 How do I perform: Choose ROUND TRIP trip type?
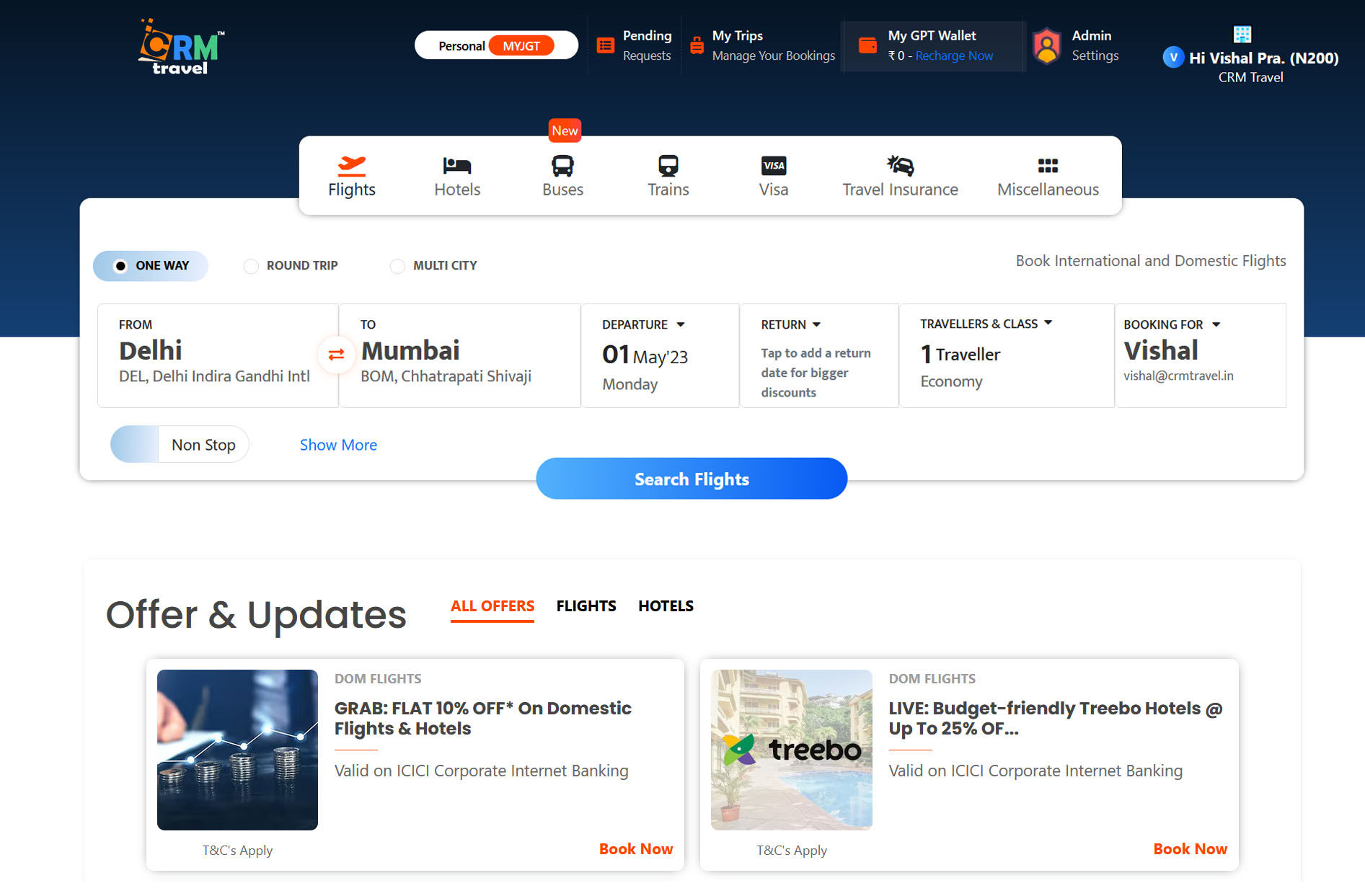[251, 265]
